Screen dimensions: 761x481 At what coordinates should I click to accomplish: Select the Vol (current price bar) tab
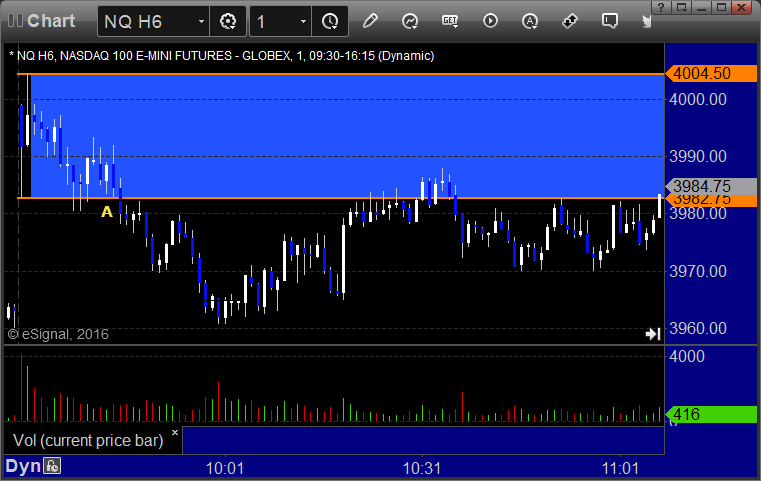(88, 440)
